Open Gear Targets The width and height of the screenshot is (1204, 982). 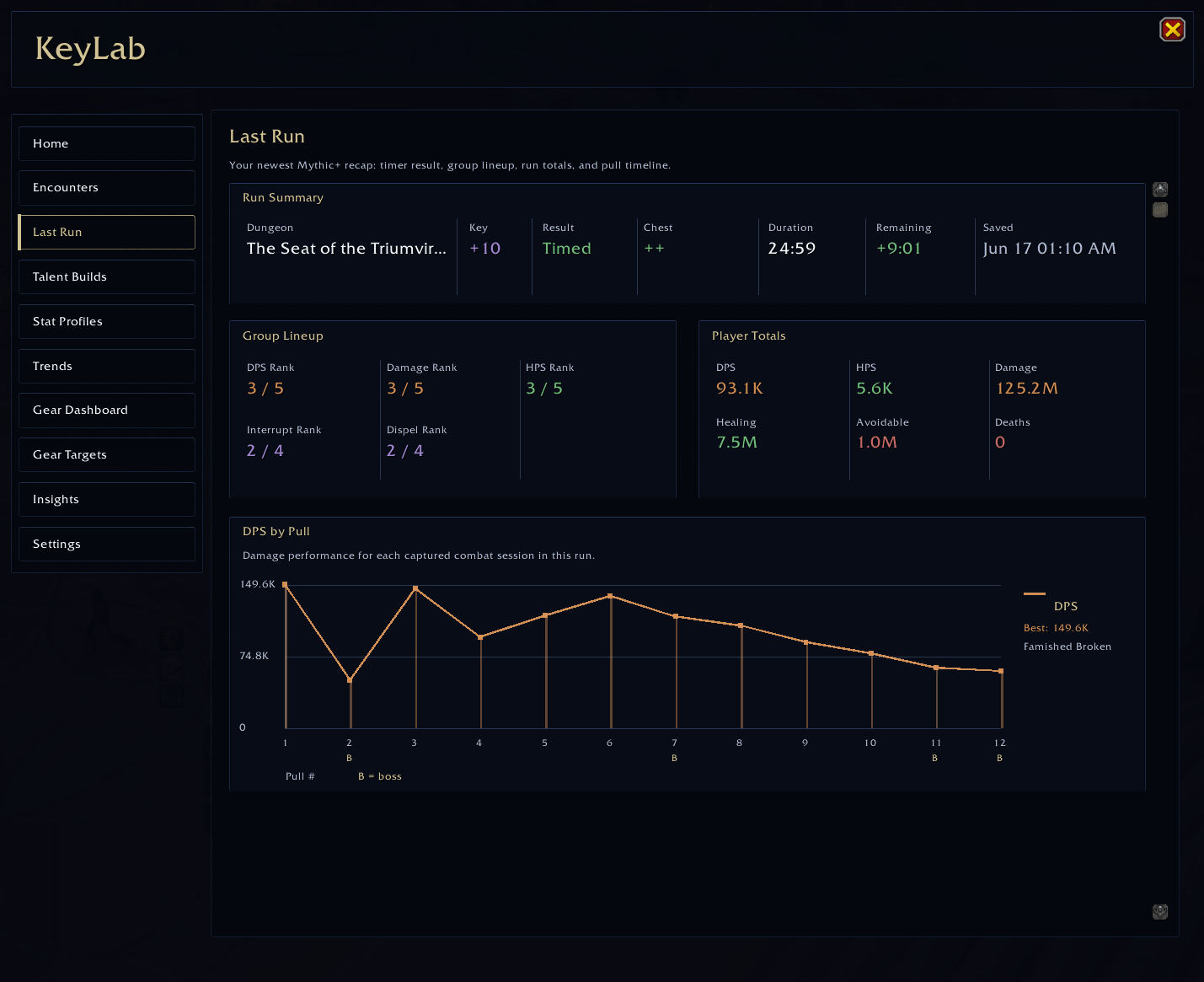[x=107, y=454]
